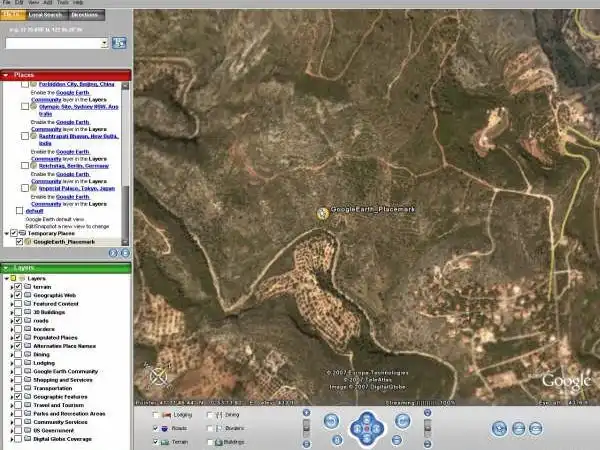The width and height of the screenshot is (600, 450).
Task: Click the rotate clockwise navigation button
Action: (403, 421)
